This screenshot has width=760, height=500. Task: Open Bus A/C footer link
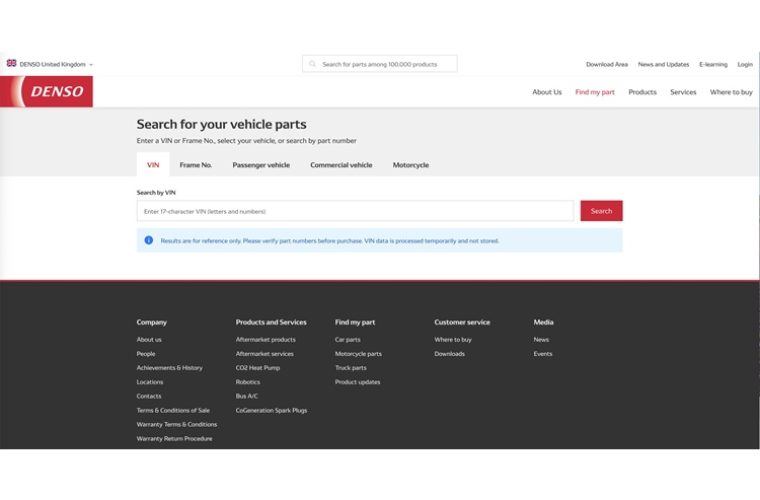(x=247, y=396)
